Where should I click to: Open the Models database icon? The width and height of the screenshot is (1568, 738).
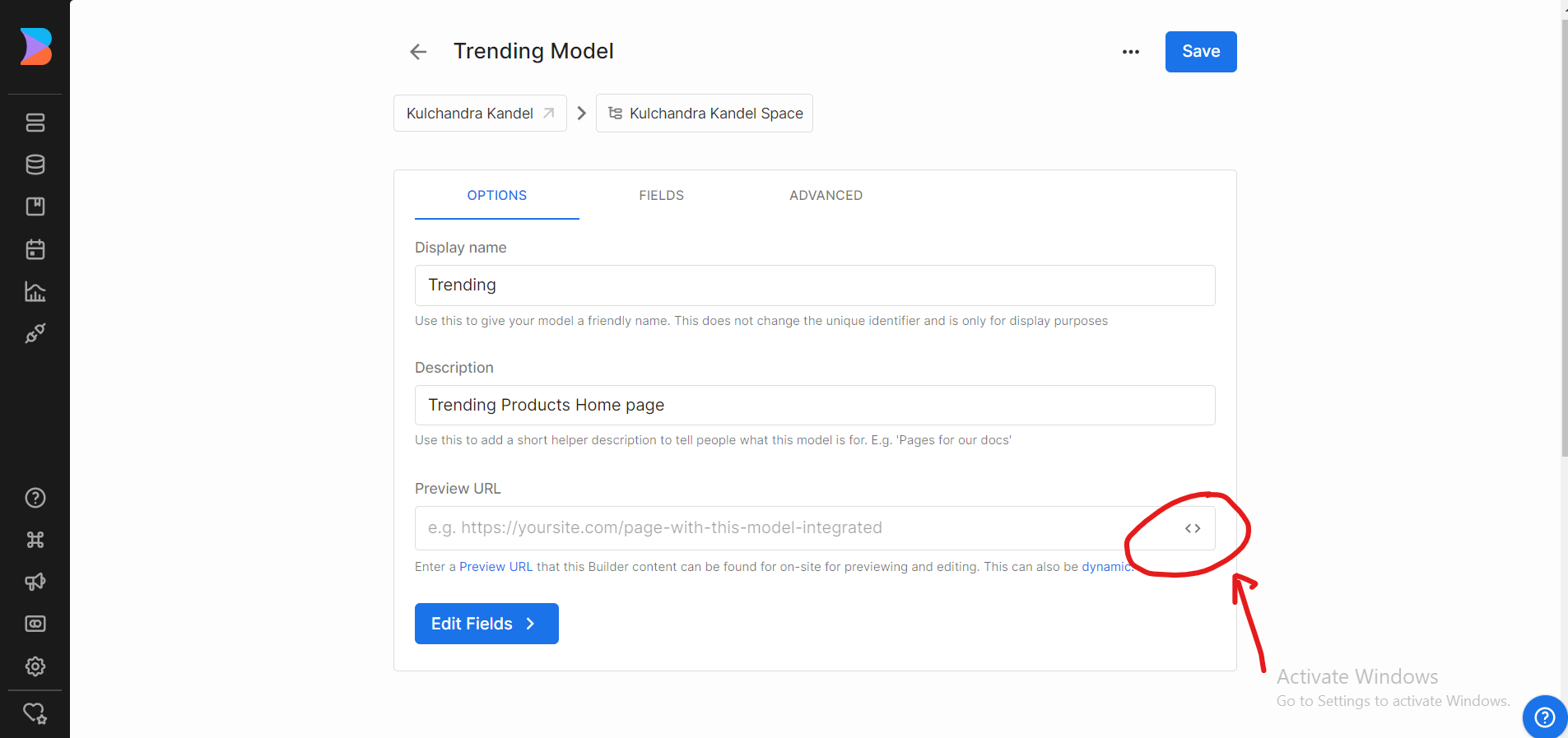click(35, 165)
